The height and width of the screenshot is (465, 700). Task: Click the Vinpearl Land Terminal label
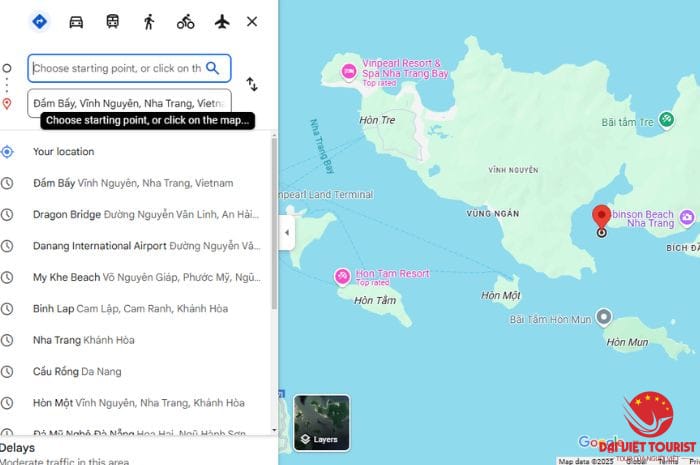pyautogui.click(x=326, y=195)
